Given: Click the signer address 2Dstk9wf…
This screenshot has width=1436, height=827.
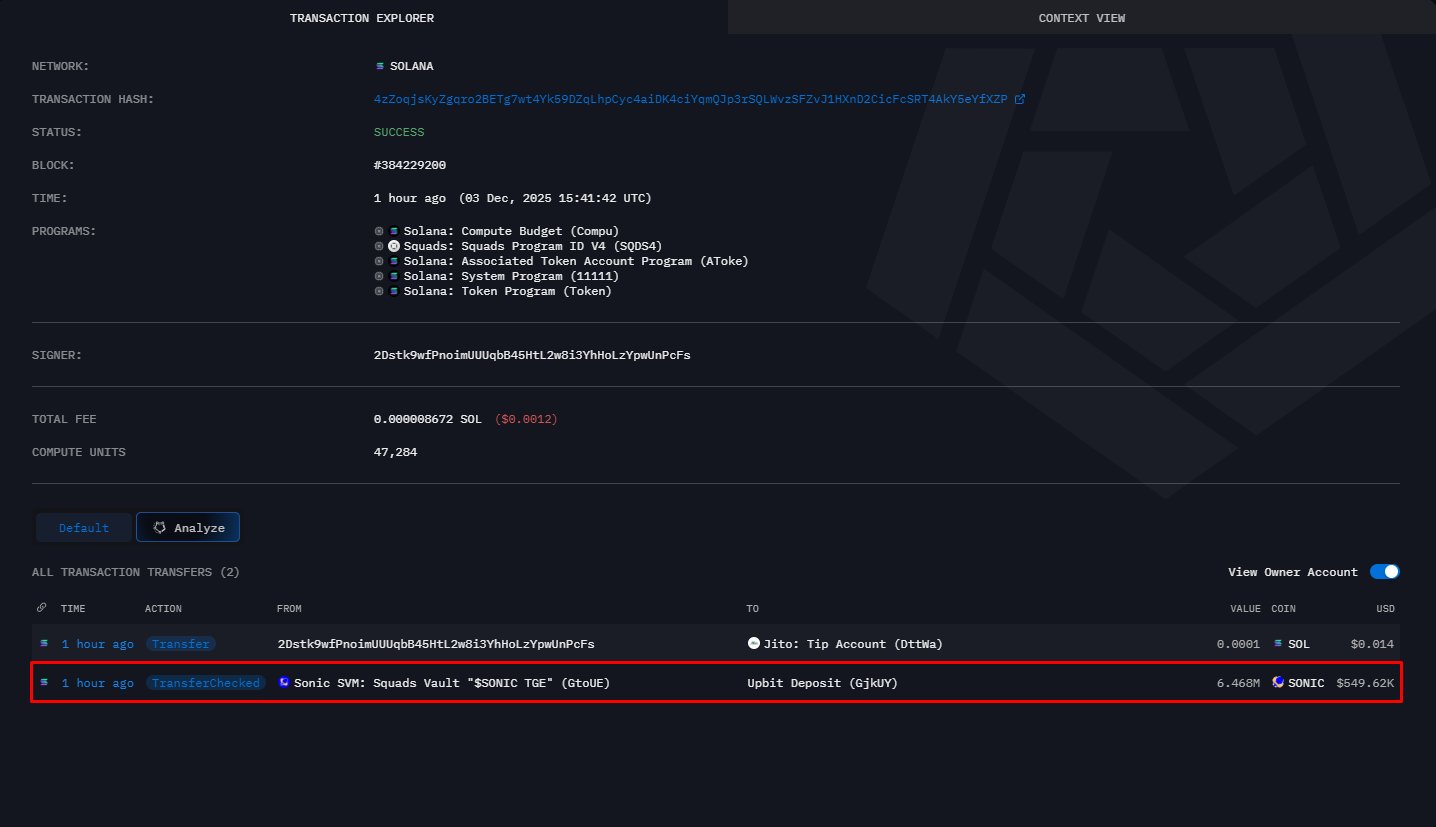Looking at the screenshot, I should 532,355.
